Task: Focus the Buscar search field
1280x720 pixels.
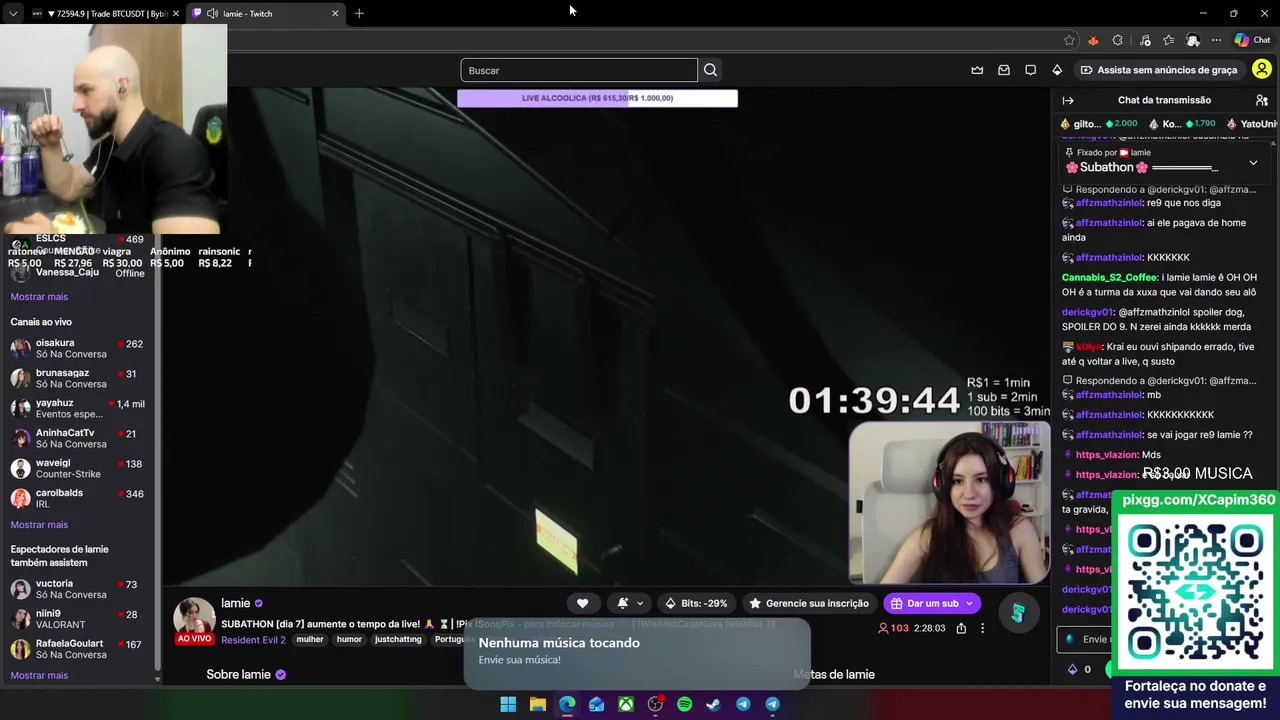Action: coord(579,70)
